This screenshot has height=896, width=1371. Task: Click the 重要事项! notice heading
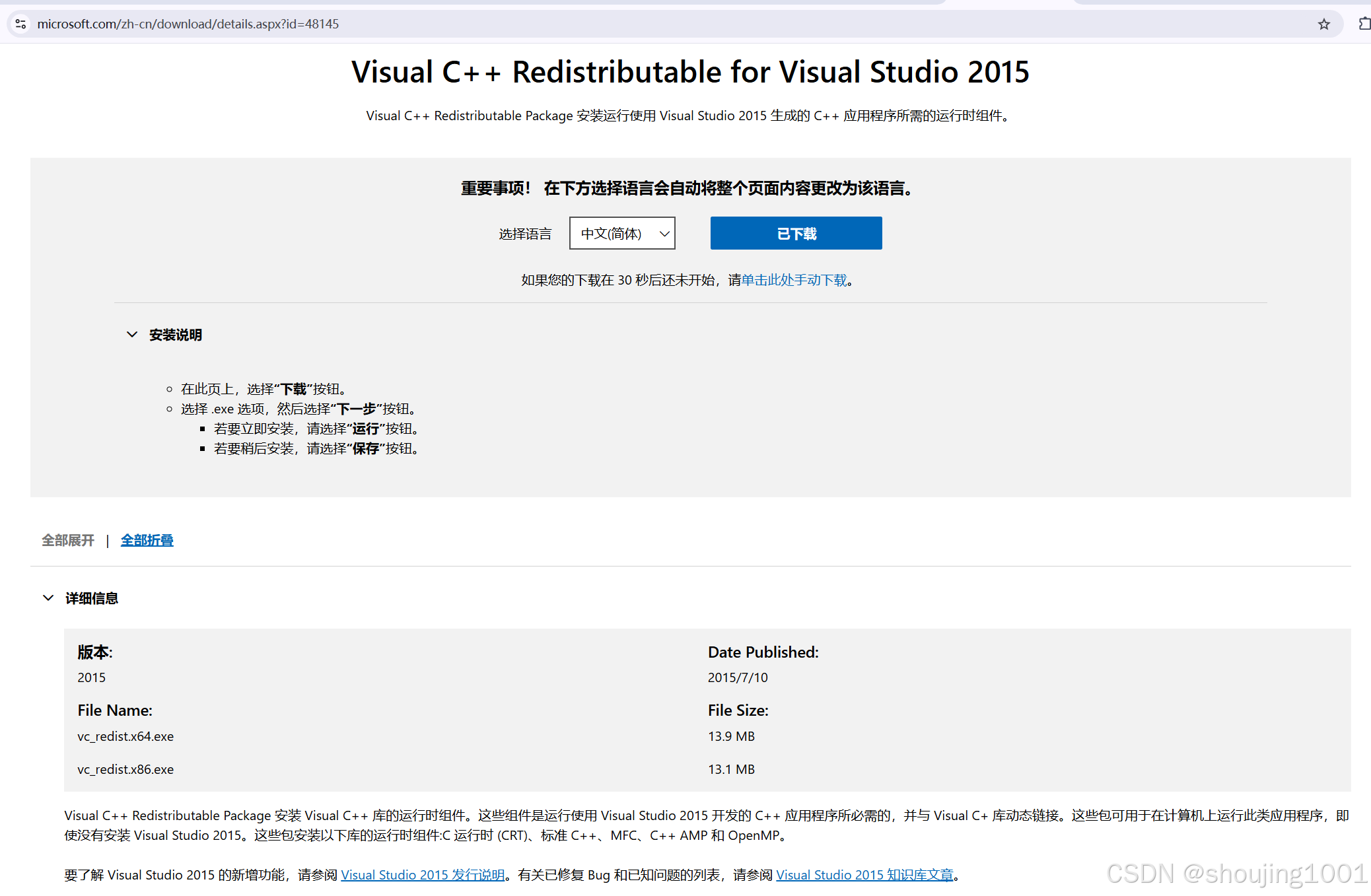tap(687, 188)
